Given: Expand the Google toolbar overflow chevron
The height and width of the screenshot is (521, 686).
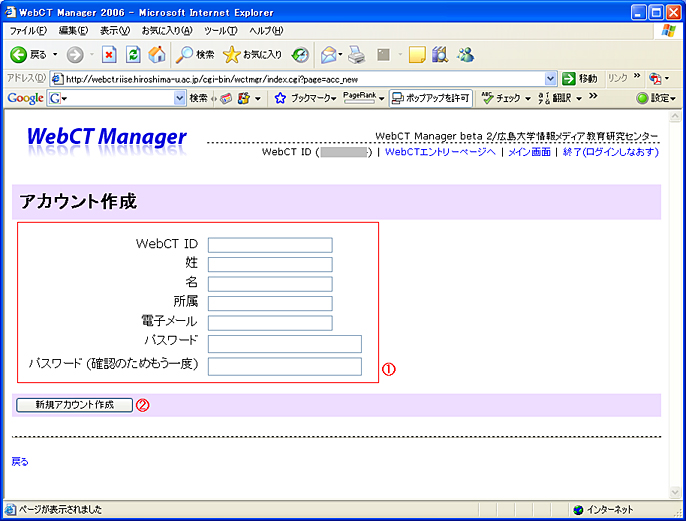Looking at the screenshot, I should (593, 95).
